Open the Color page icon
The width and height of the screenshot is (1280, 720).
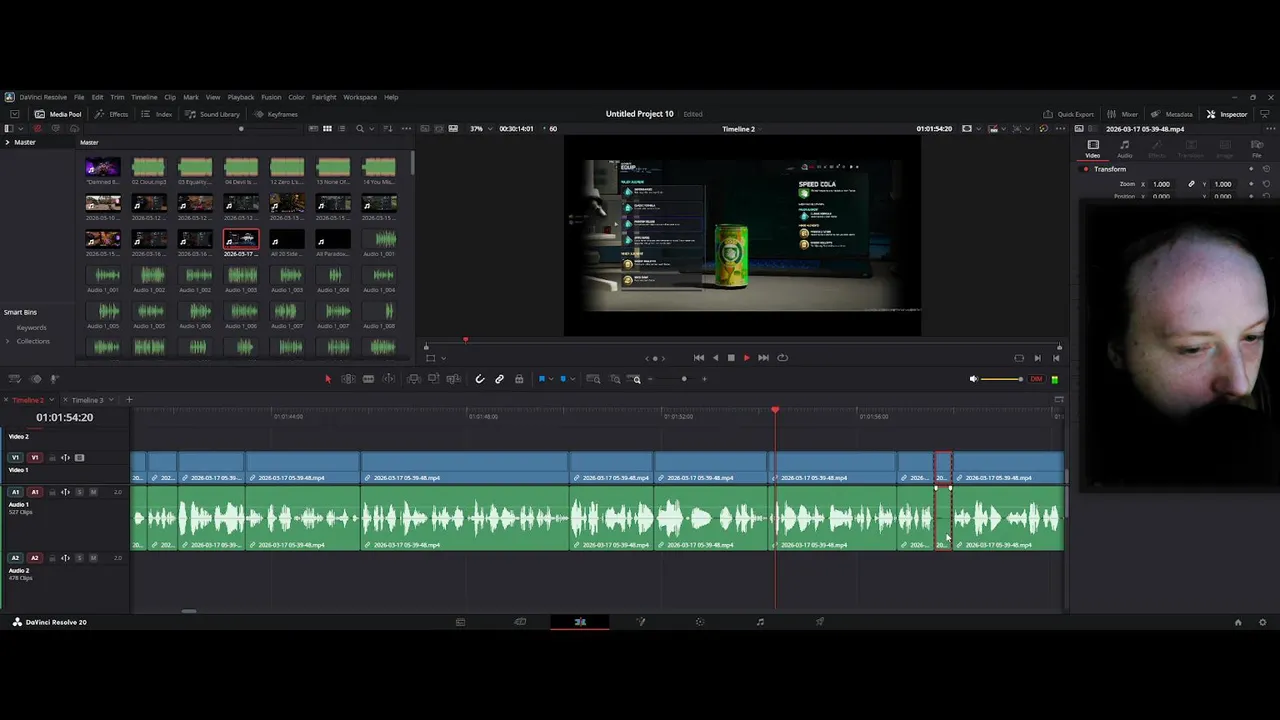tap(700, 622)
